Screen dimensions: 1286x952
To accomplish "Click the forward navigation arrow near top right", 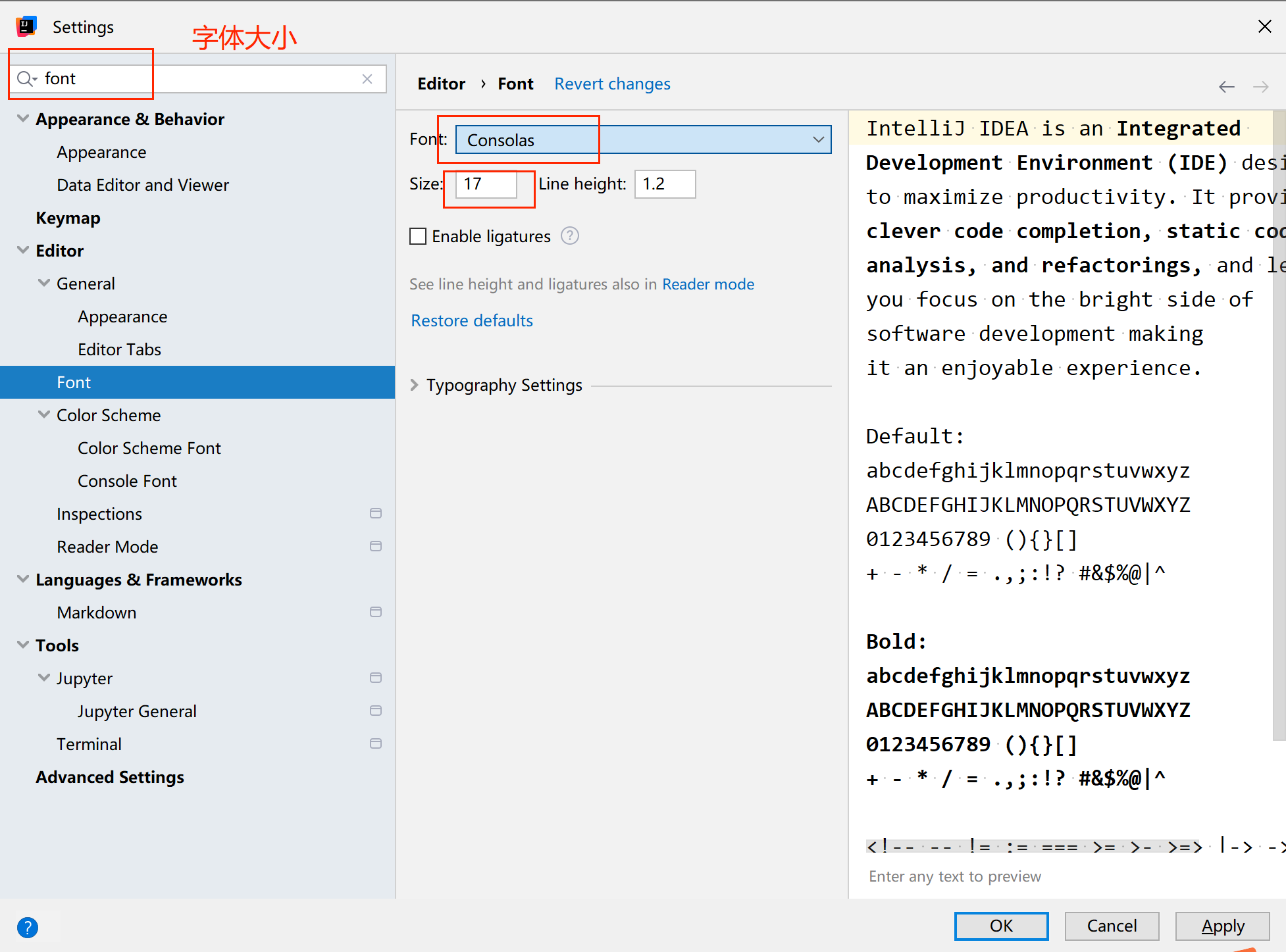I will 1261,86.
